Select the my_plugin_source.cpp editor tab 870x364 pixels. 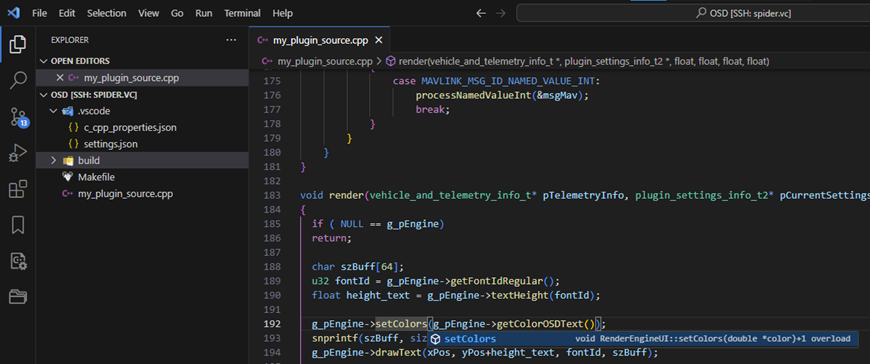tap(320, 40)
